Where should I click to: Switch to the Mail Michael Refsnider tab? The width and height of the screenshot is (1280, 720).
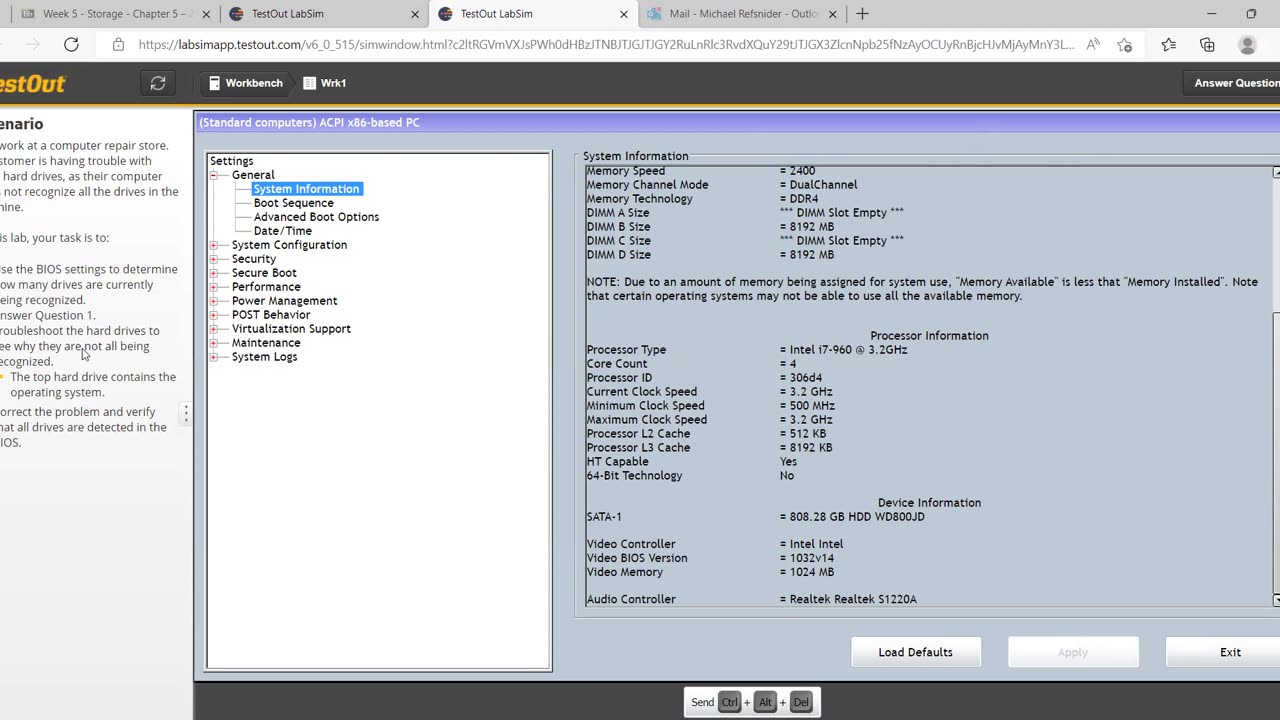click(744, 14)
